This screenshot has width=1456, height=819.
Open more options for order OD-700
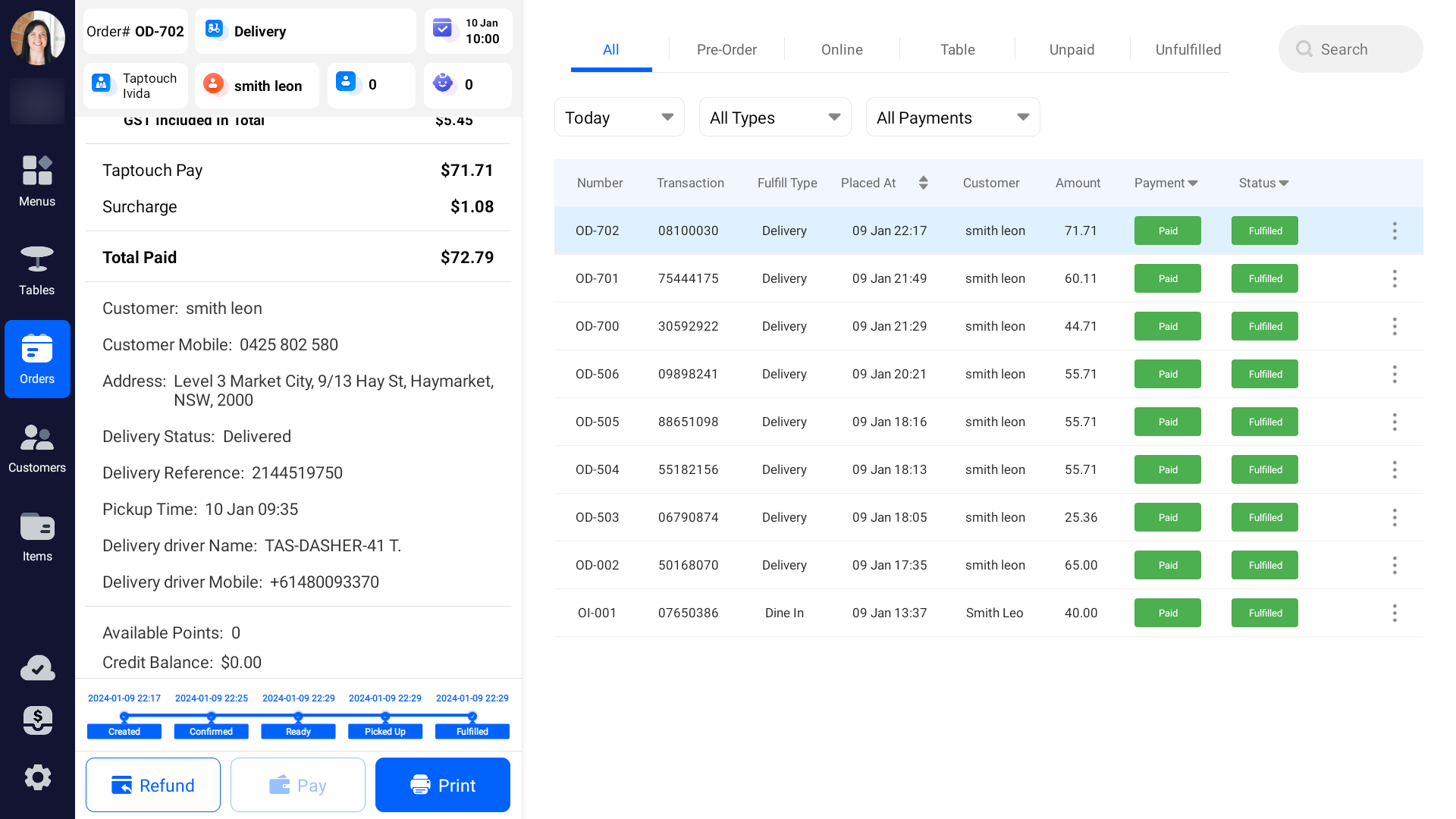tap(1395, 326)
